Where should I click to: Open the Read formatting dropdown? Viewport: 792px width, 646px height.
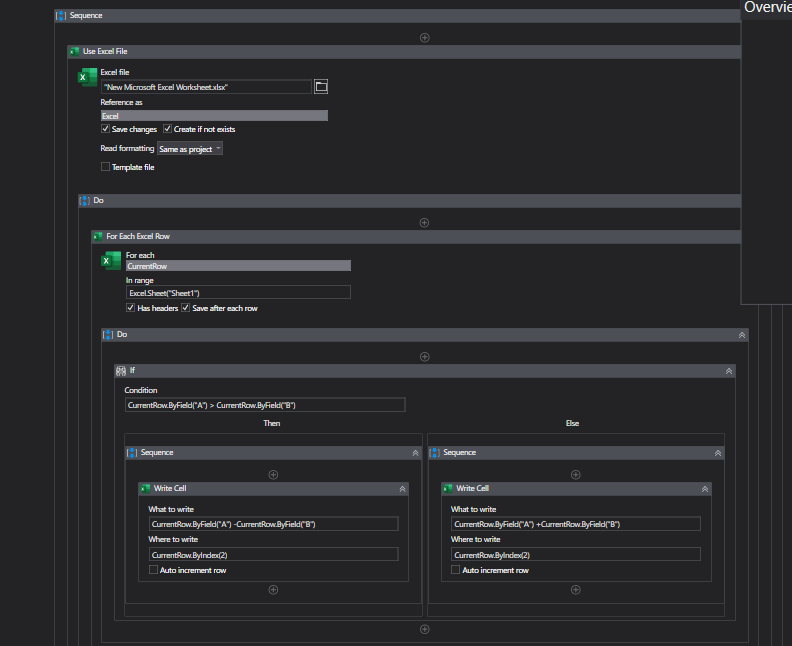190,148
